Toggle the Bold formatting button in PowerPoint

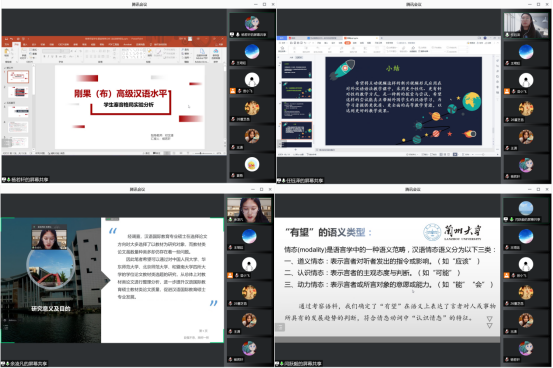tap(44, 56)
